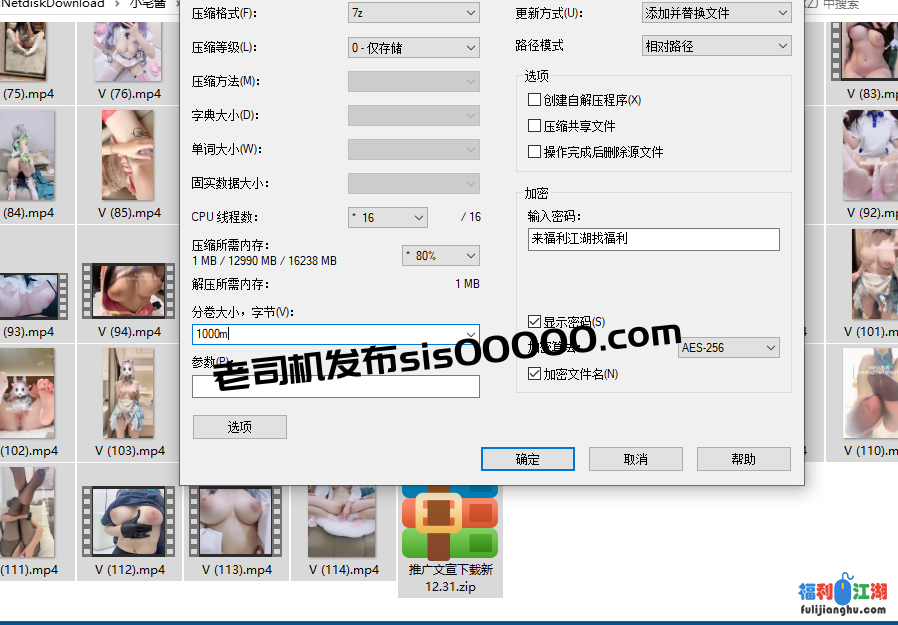Enable 压缩共享文件 option
Viewport: 898px width, 625px height.
(x=534, y=126)
